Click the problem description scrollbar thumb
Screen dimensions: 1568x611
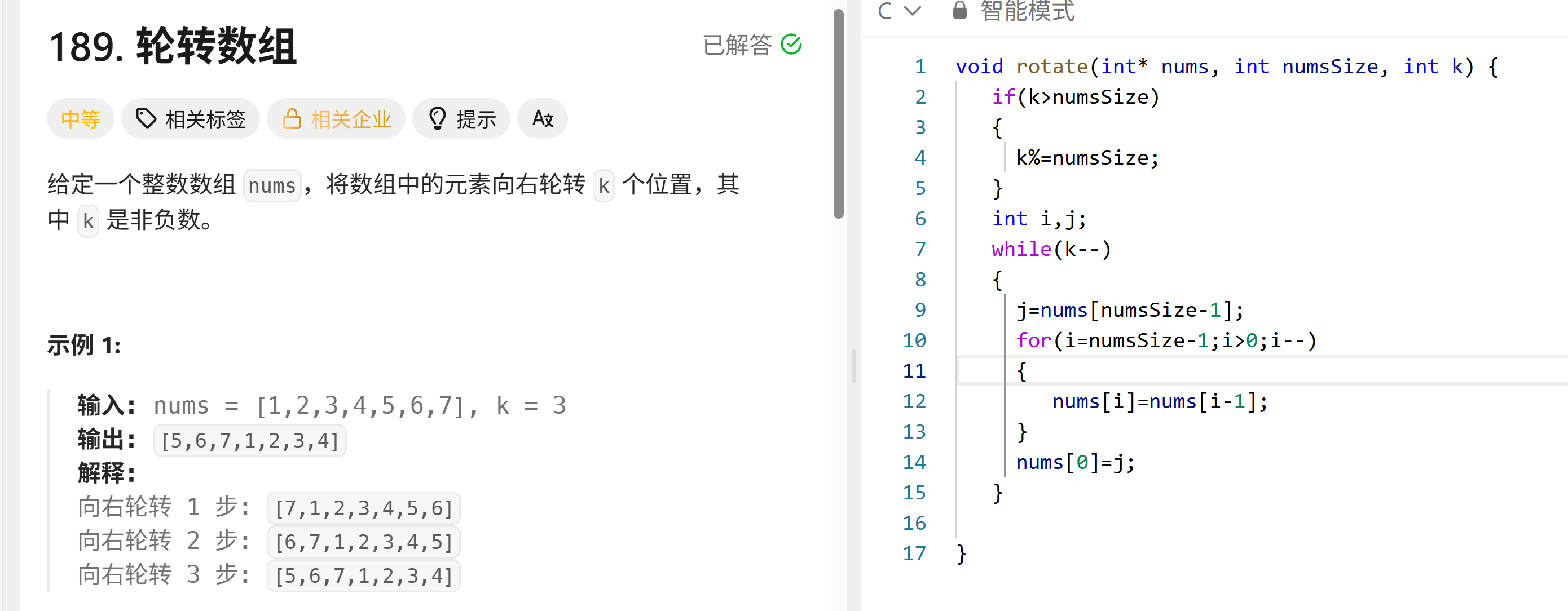coord(838,113)
